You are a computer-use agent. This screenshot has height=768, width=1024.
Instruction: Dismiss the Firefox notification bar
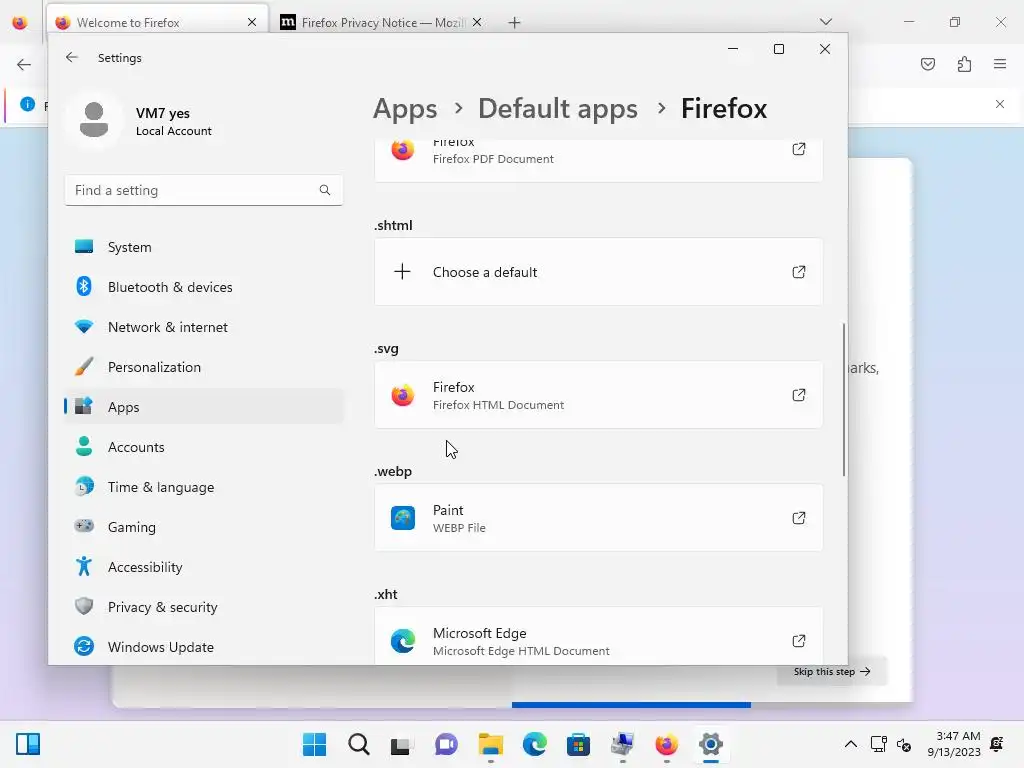(x=1000, y=104)
